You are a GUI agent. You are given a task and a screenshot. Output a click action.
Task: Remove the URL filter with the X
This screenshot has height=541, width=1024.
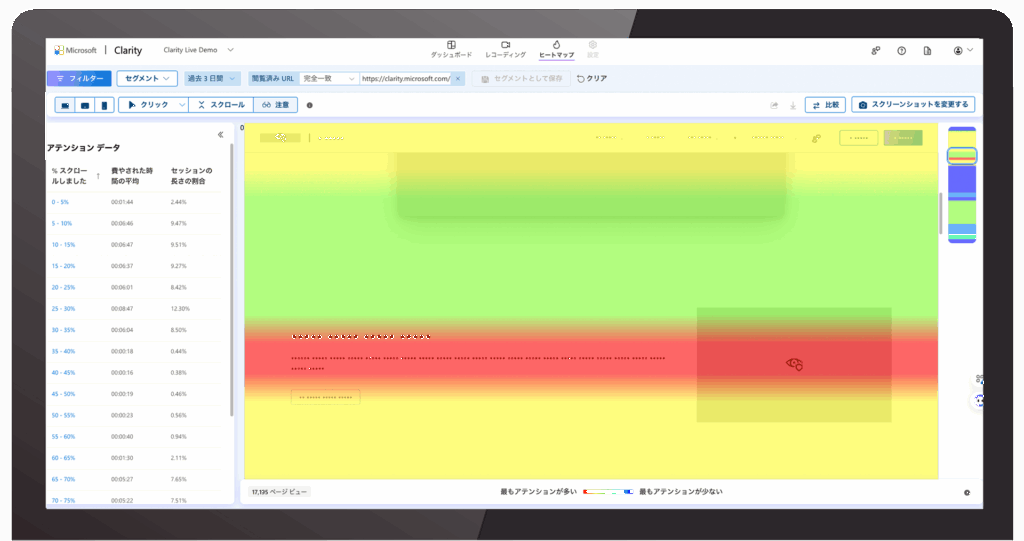point(458,78)
